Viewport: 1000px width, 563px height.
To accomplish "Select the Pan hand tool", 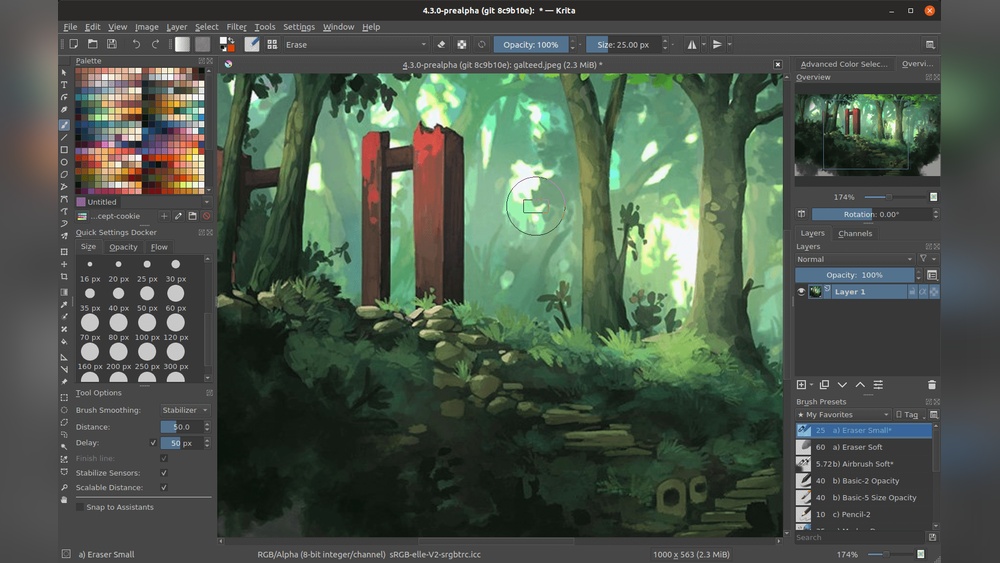I will tap(64, 500).
